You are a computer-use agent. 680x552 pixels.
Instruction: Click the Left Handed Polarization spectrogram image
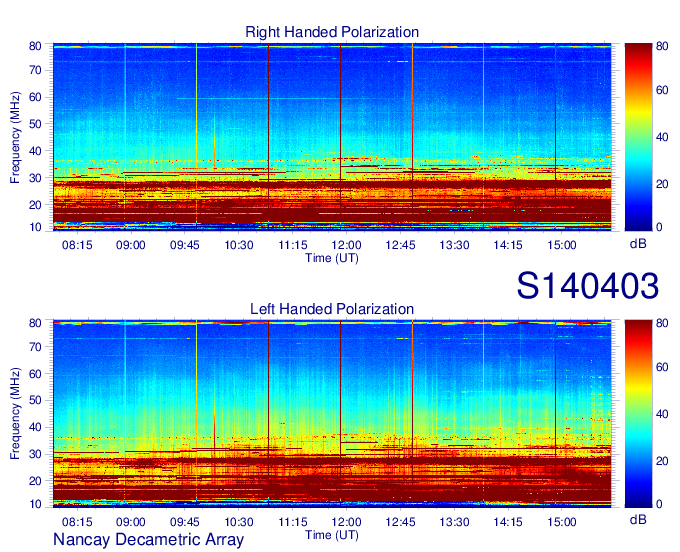(x=332, y=414)
